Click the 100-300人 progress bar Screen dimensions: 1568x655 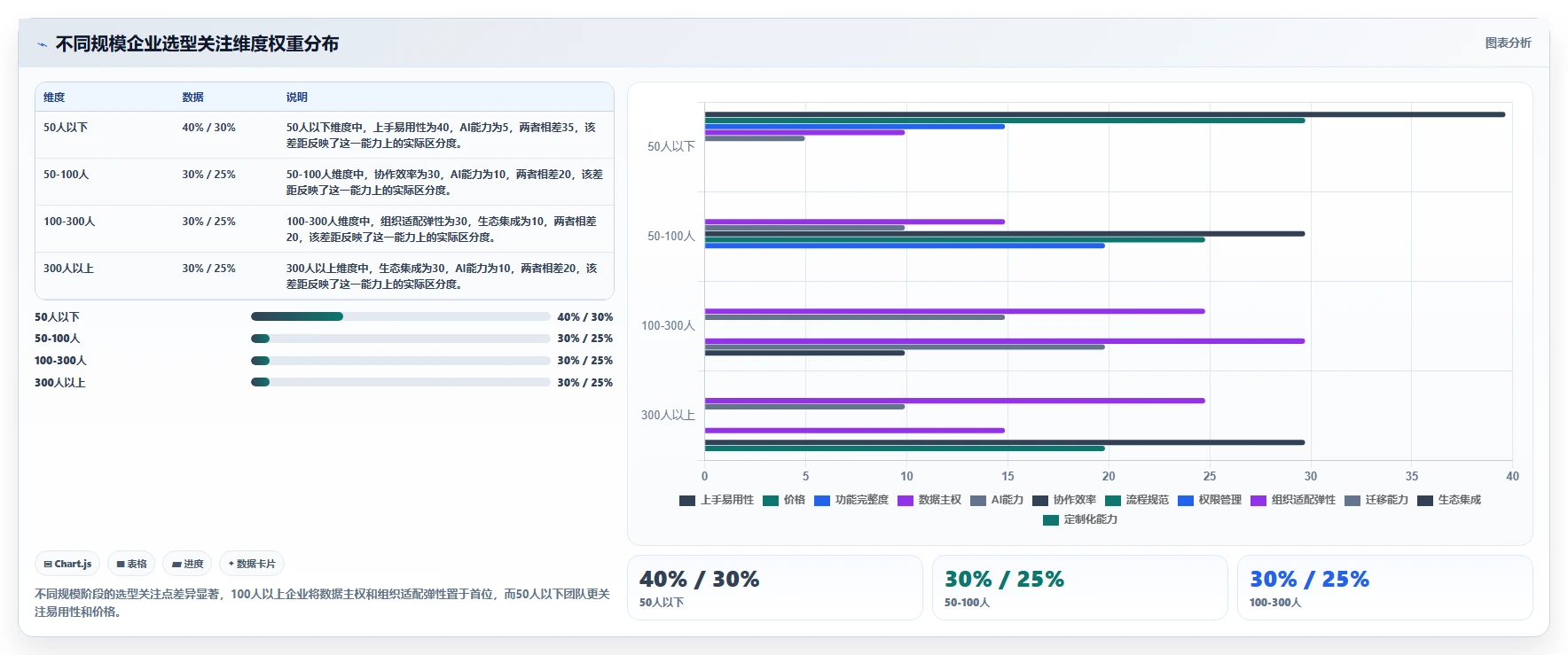(401, 361)
